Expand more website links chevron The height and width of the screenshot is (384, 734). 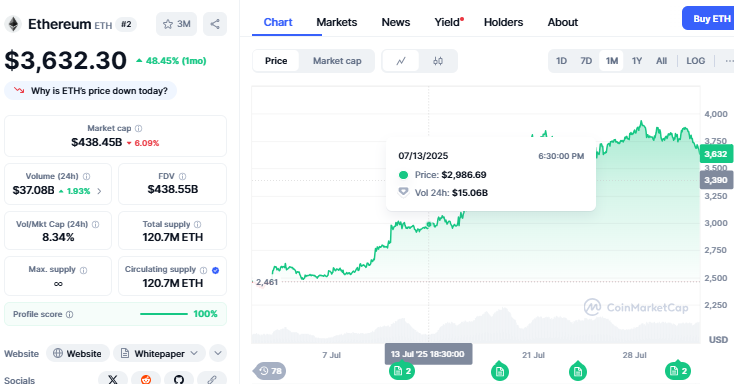pos(218,353)
